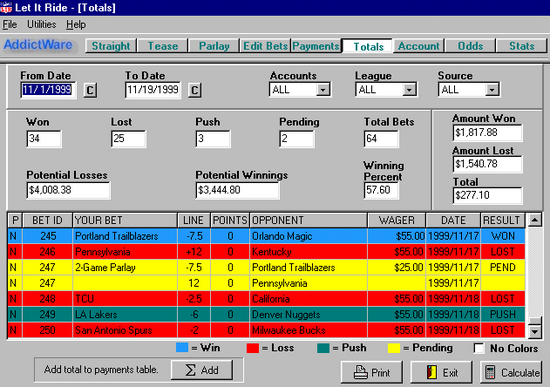Select the LA Lakers bet row
Viewport: 550px width, 387px height.
(266, 314)
